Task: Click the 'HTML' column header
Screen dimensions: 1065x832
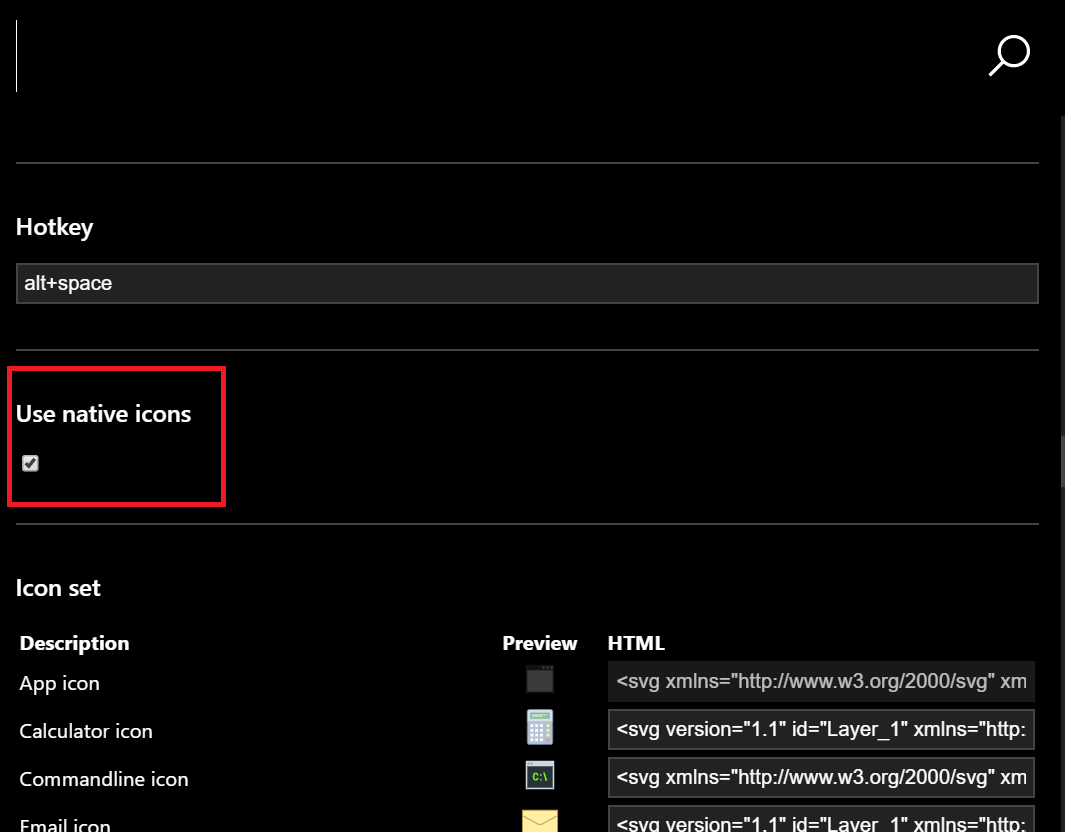Action: coord(636,643)
